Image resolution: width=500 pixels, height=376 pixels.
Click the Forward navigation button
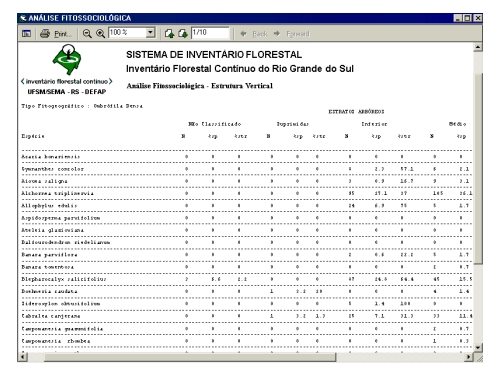292,34
